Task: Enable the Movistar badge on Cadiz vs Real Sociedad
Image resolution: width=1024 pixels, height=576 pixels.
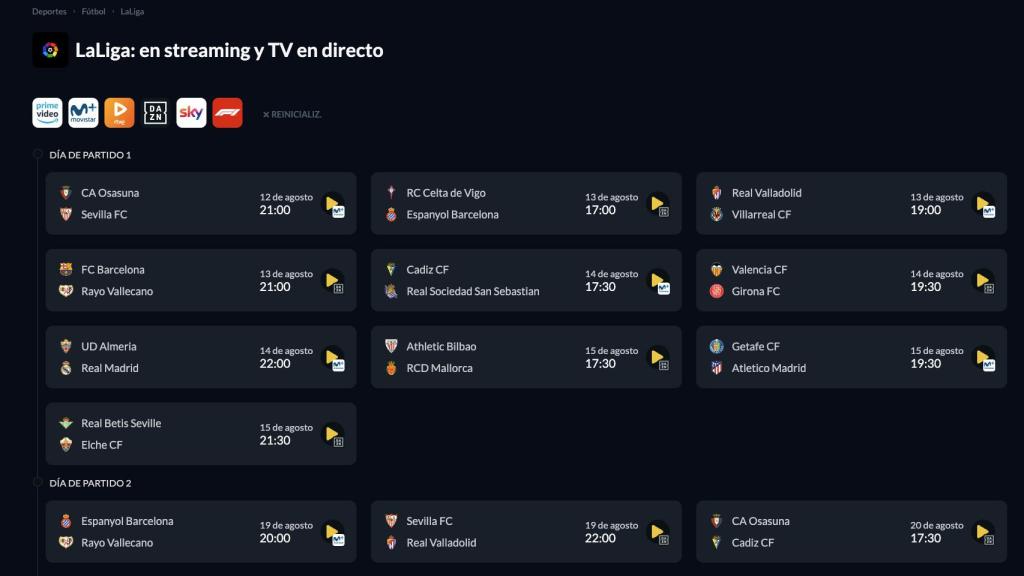Action: click(664, 290)
